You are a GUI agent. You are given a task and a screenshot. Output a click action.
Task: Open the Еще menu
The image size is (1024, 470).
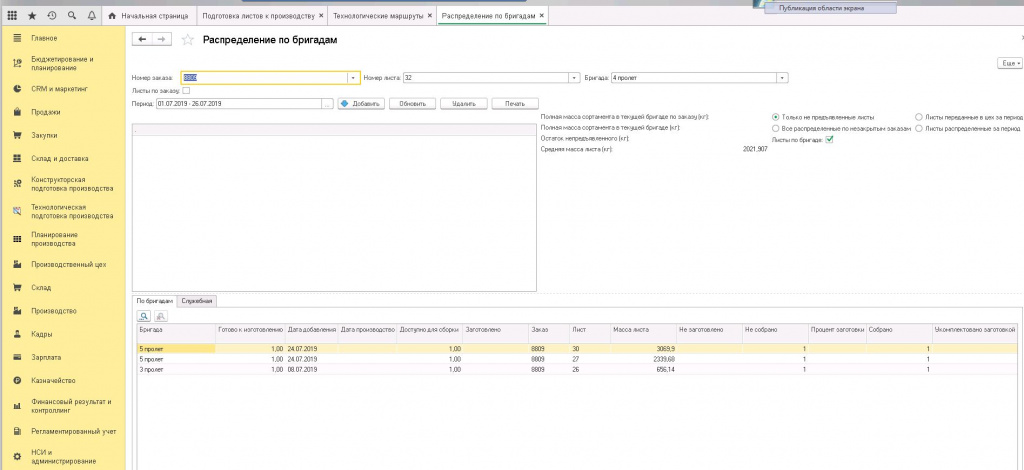1010,63
